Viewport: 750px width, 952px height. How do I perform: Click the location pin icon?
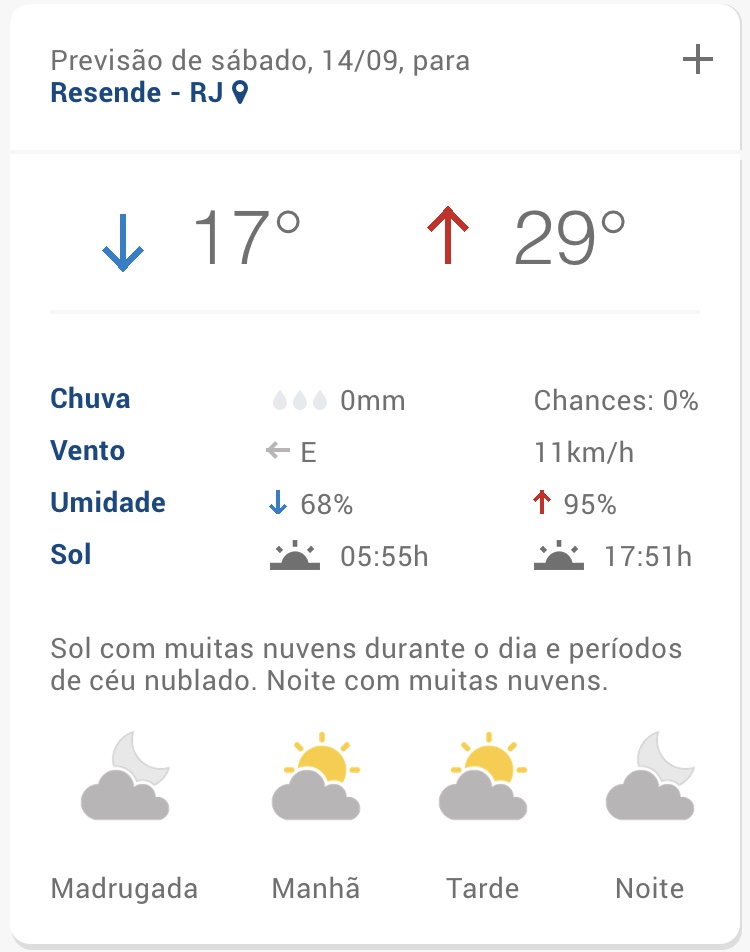point(240,94)
